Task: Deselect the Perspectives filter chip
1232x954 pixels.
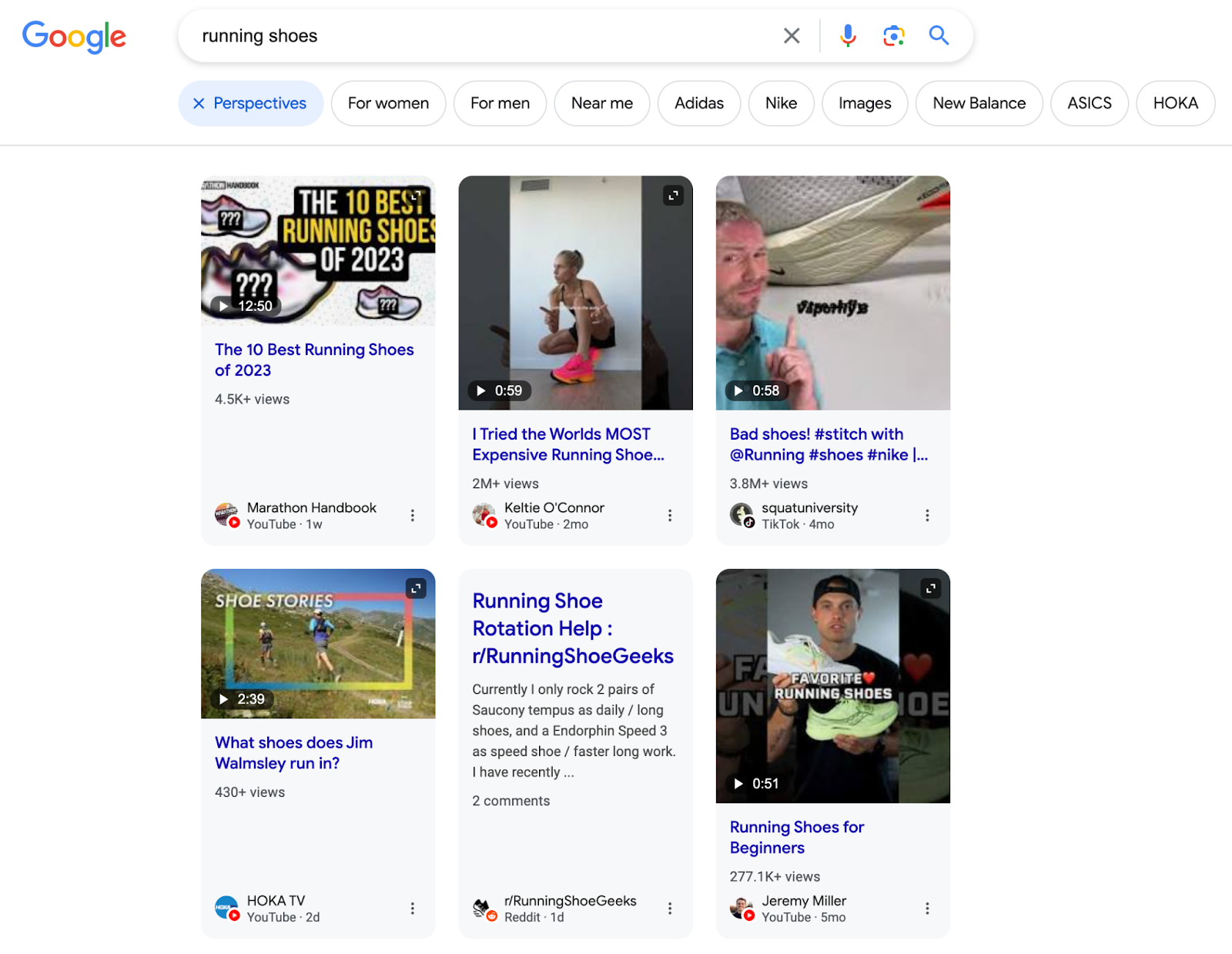Action: pyautogui.click(x=199, y=103)
